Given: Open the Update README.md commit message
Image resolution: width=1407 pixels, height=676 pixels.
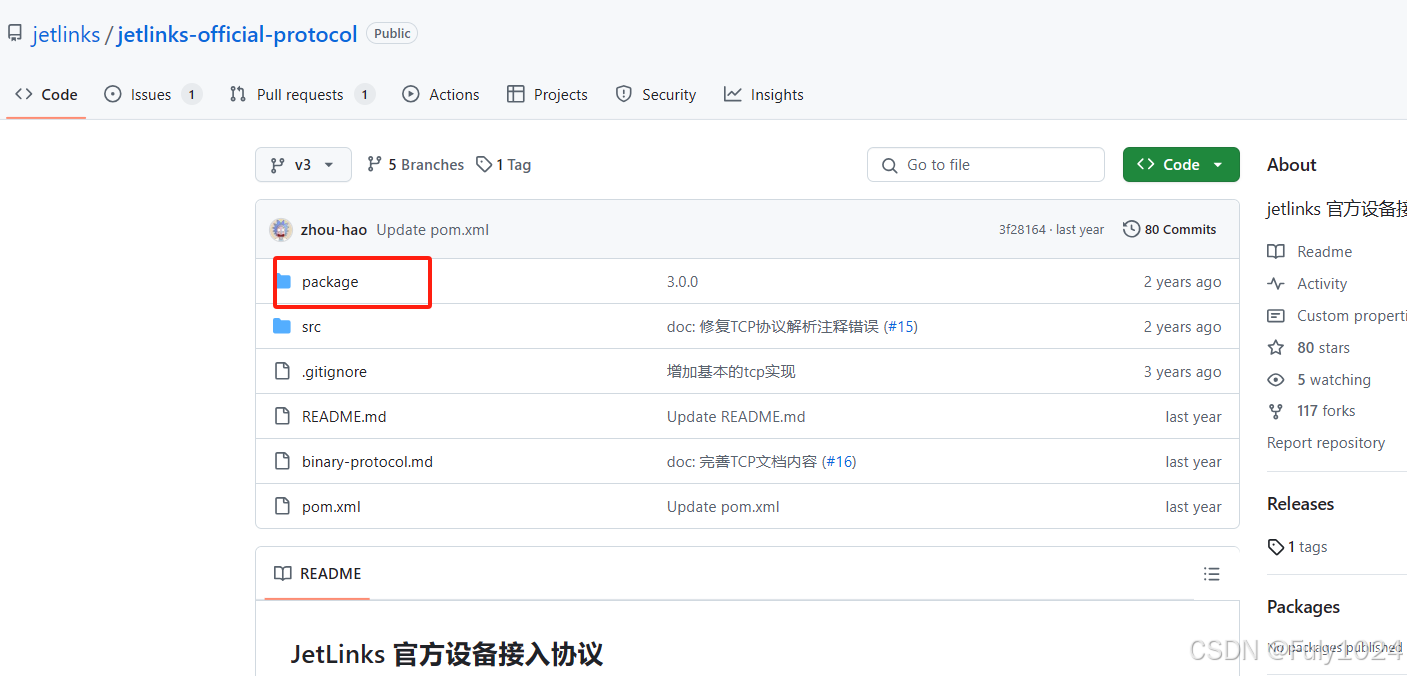Looking at the screenshot, I should click(x=736, y=417).
